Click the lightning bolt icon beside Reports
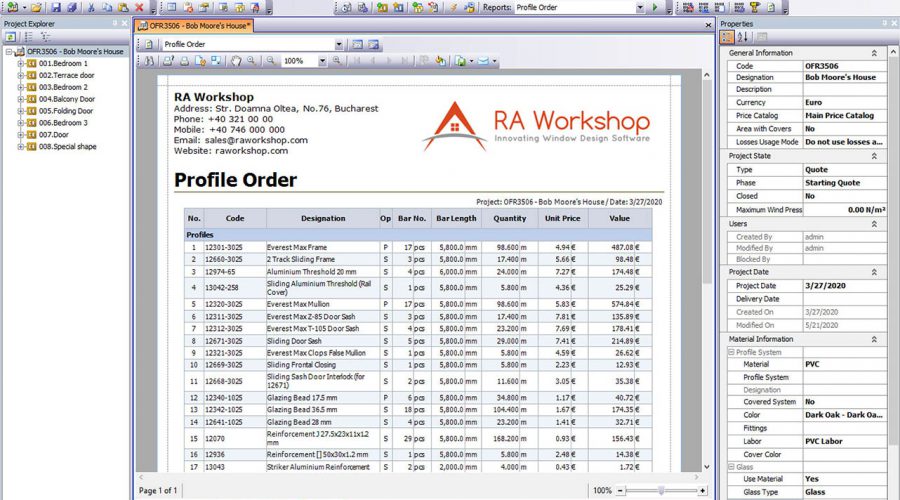 click(453, 7)
